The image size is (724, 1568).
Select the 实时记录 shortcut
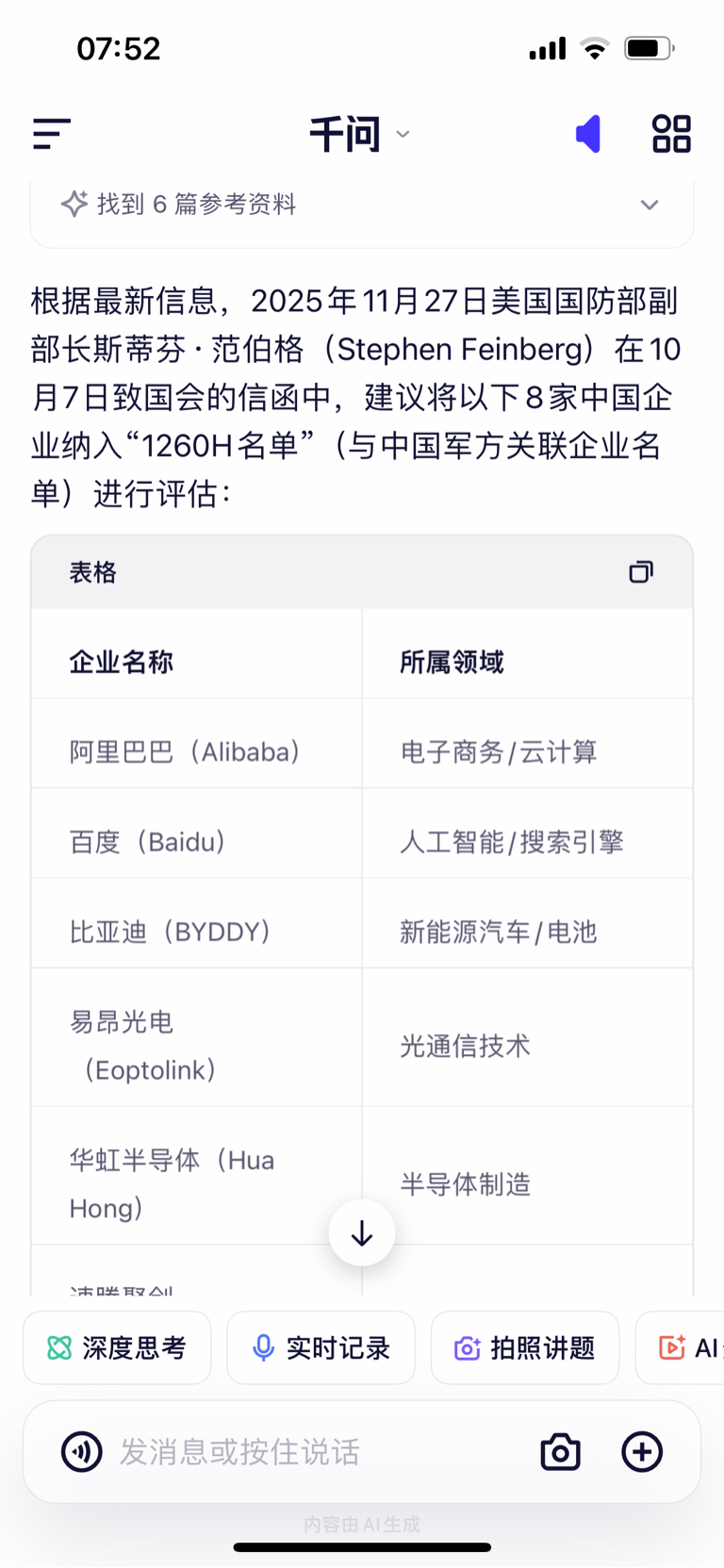pos(321,1348)
